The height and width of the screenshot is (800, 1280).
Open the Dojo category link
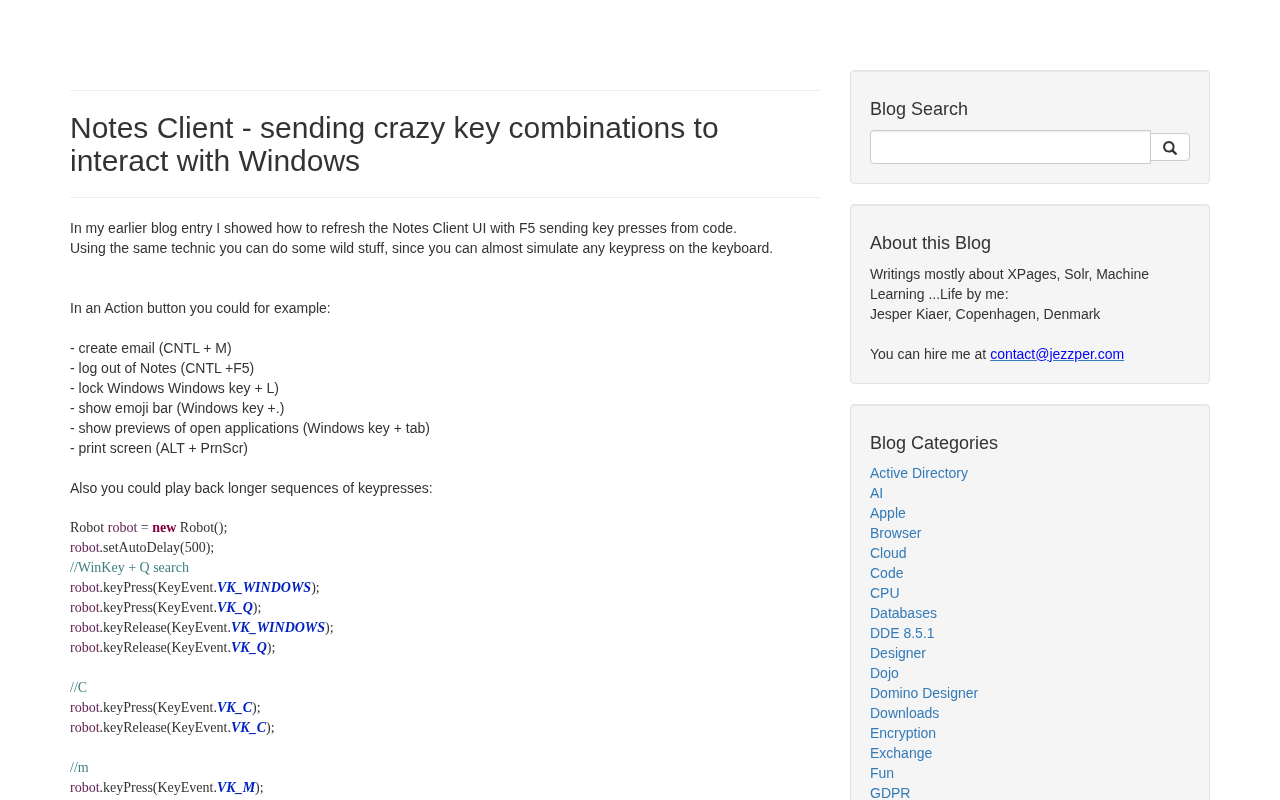885,673
